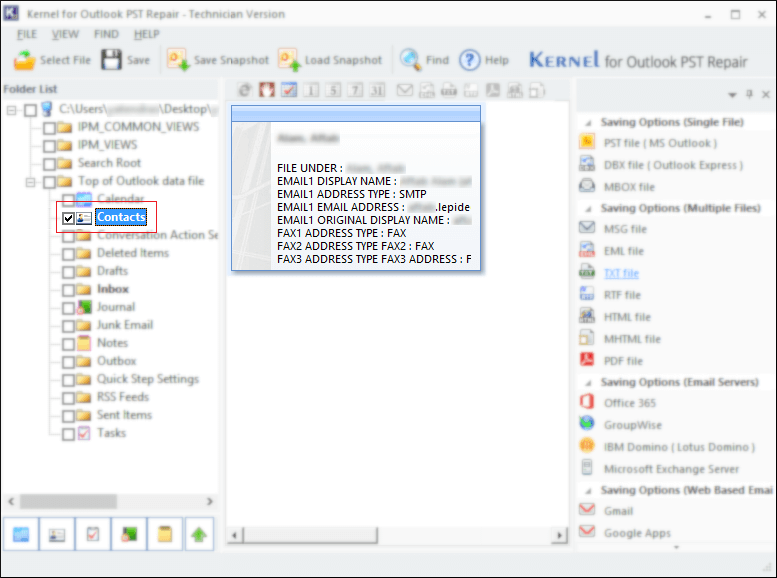Open the HELP menu
The image size is (777, 578).
point(147,34)
